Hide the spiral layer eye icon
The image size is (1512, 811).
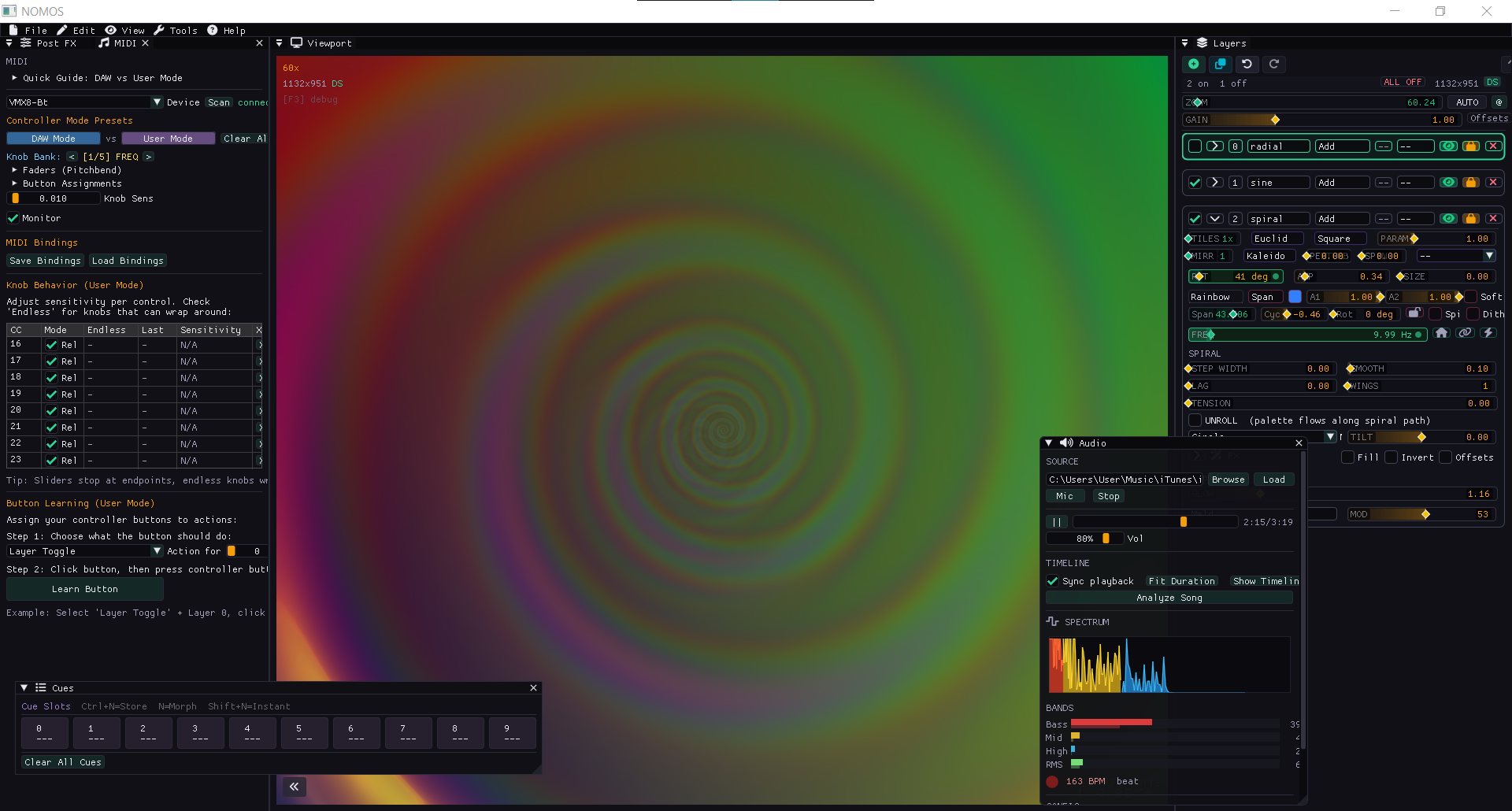click(x=1448, y=218)
